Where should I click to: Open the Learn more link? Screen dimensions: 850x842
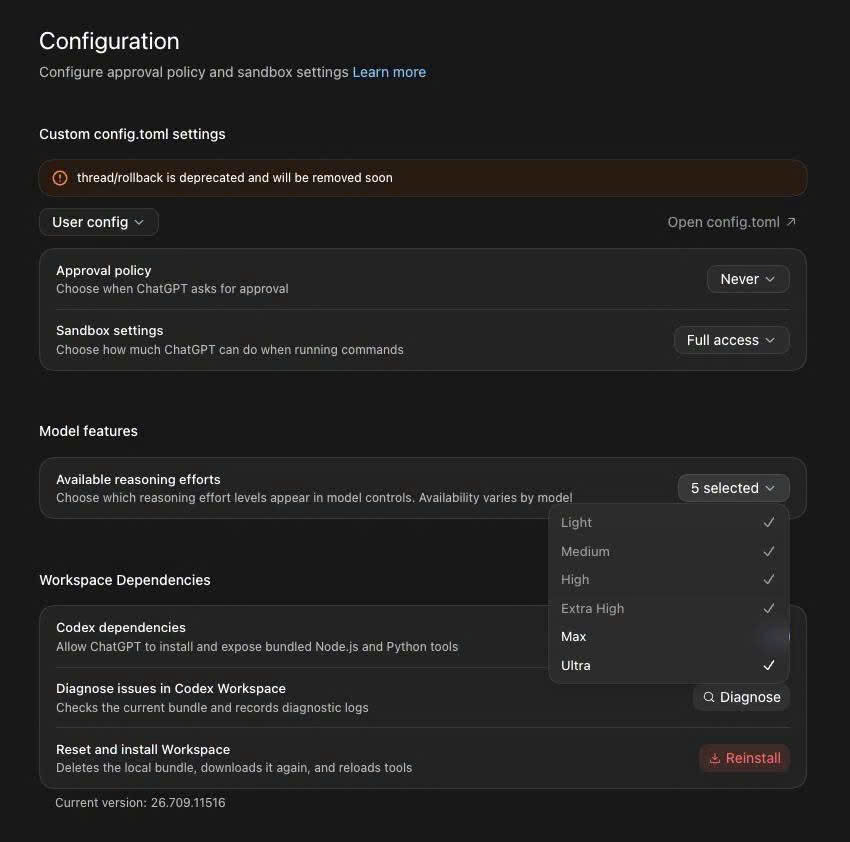click(x=389, y=72)
